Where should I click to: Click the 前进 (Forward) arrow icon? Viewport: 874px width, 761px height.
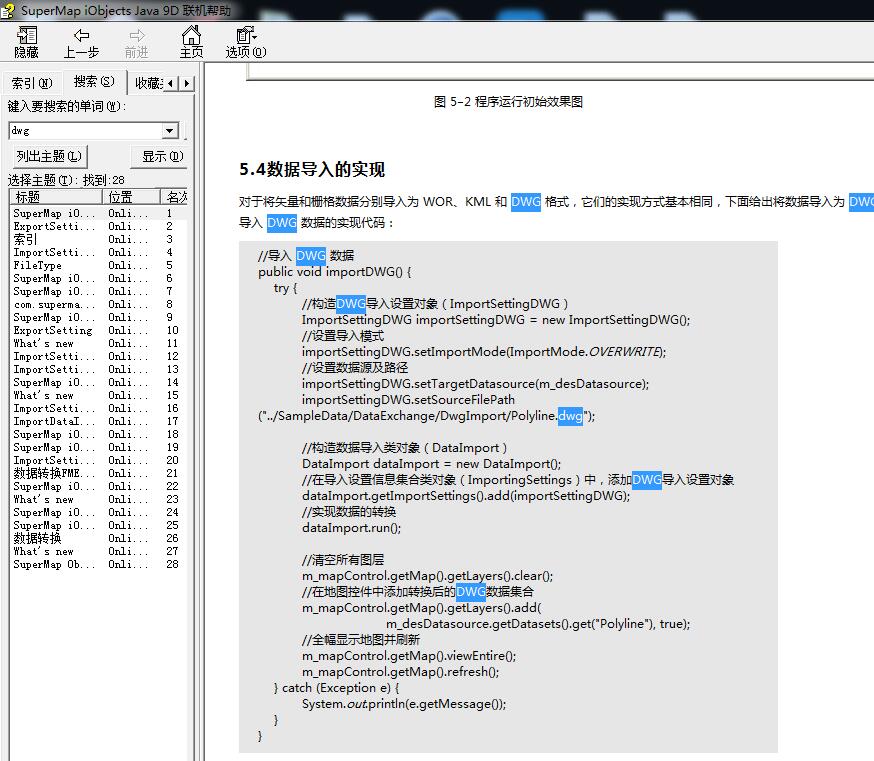[x=136, y=36]
